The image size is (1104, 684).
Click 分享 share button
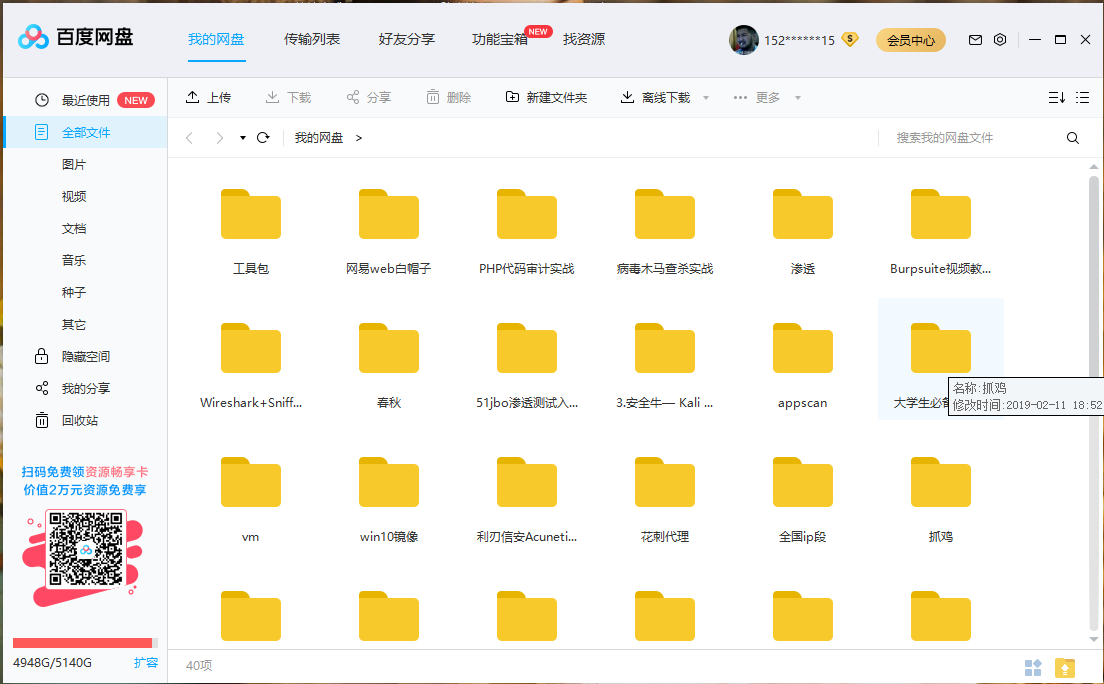[x=369, y=97]
